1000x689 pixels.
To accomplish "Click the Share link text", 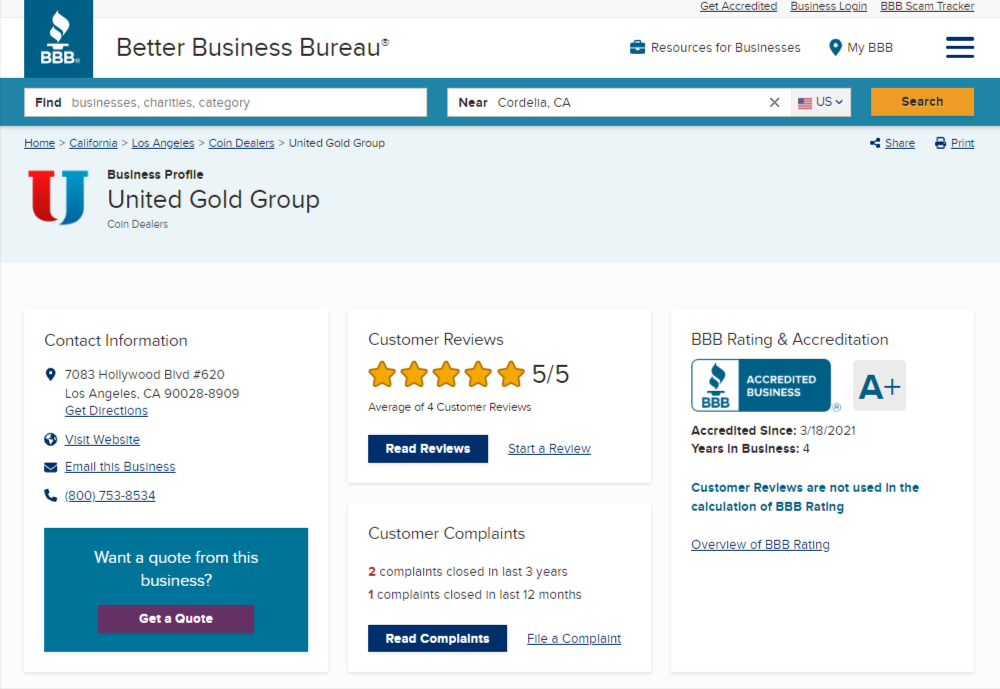I will coord(900,143).
